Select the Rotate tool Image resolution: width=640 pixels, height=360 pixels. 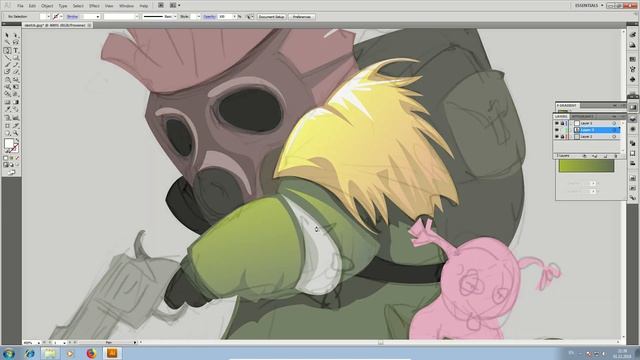pos(7,80)
